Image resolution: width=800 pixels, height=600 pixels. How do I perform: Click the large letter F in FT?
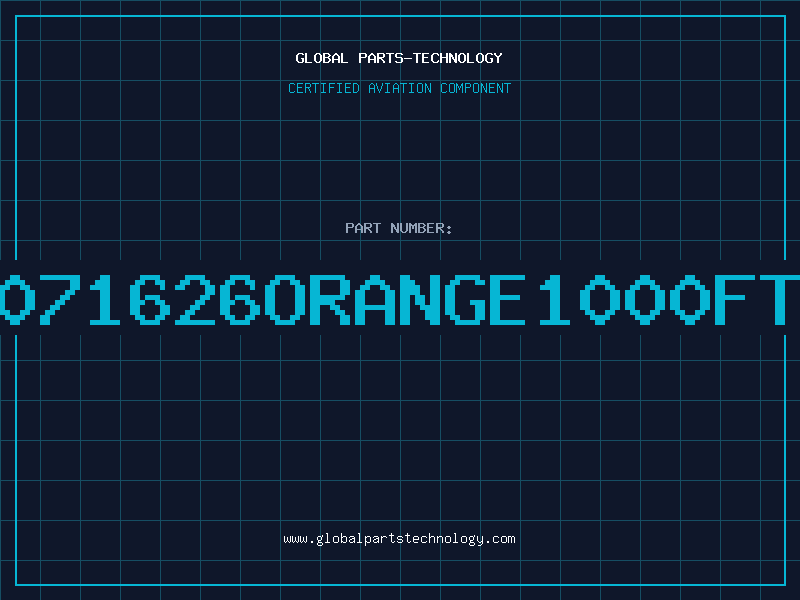pos(734,299)
